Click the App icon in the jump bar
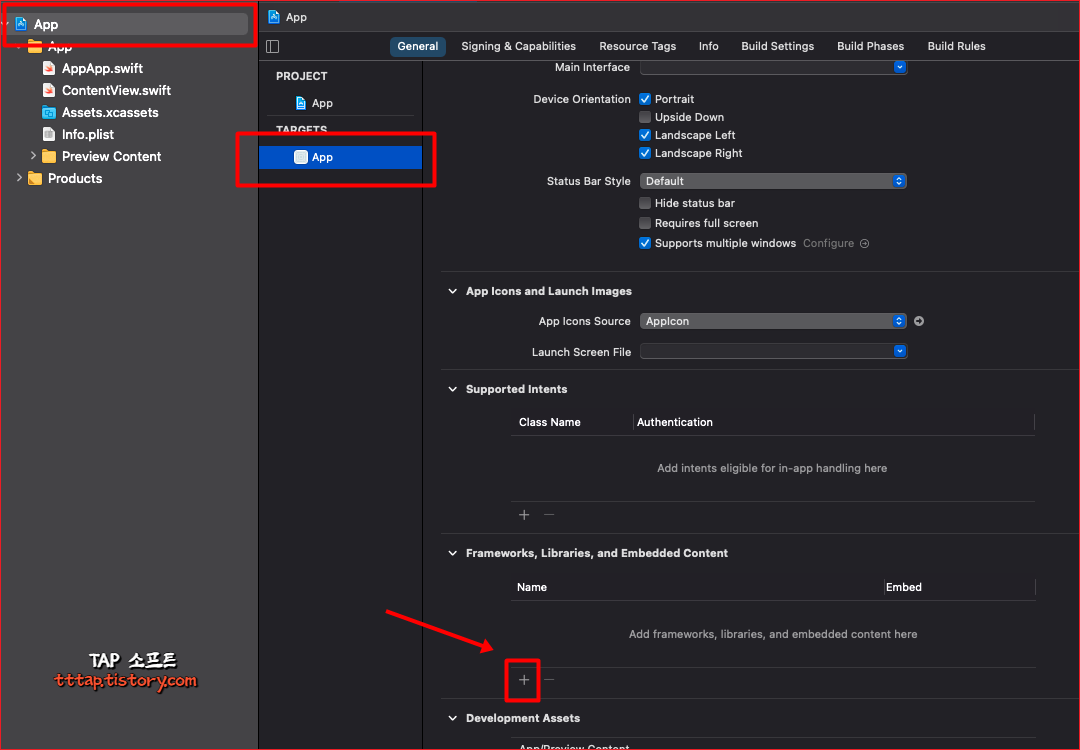The width and height of the screenshot is (1080, 750). pos(273,17)
